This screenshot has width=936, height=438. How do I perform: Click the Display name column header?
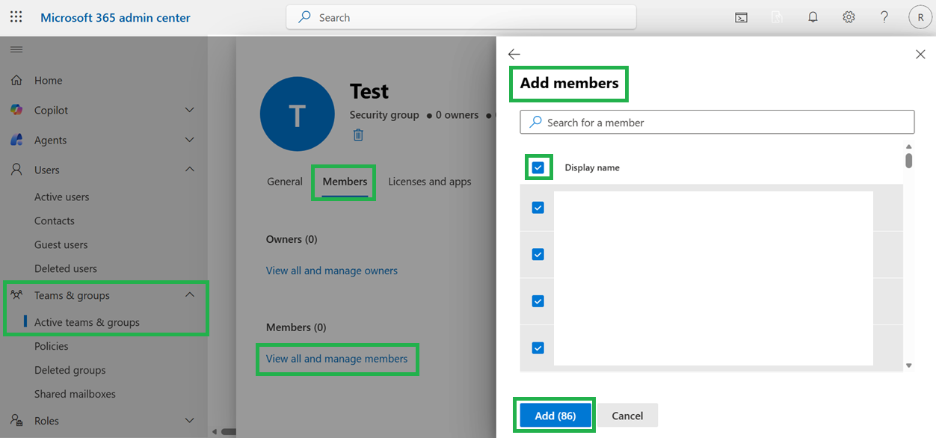click(x=592, y=168)
